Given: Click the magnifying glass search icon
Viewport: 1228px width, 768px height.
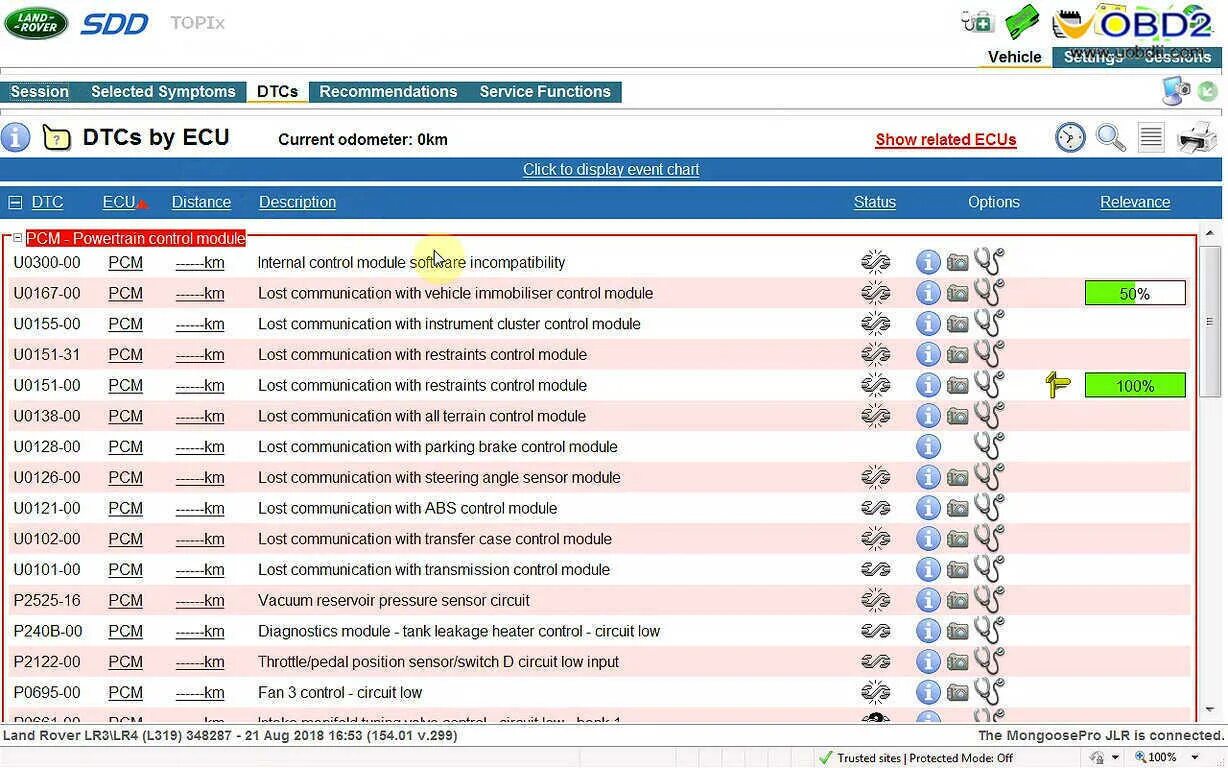Looking at the screenshot, I should (x=1110, y=137).
